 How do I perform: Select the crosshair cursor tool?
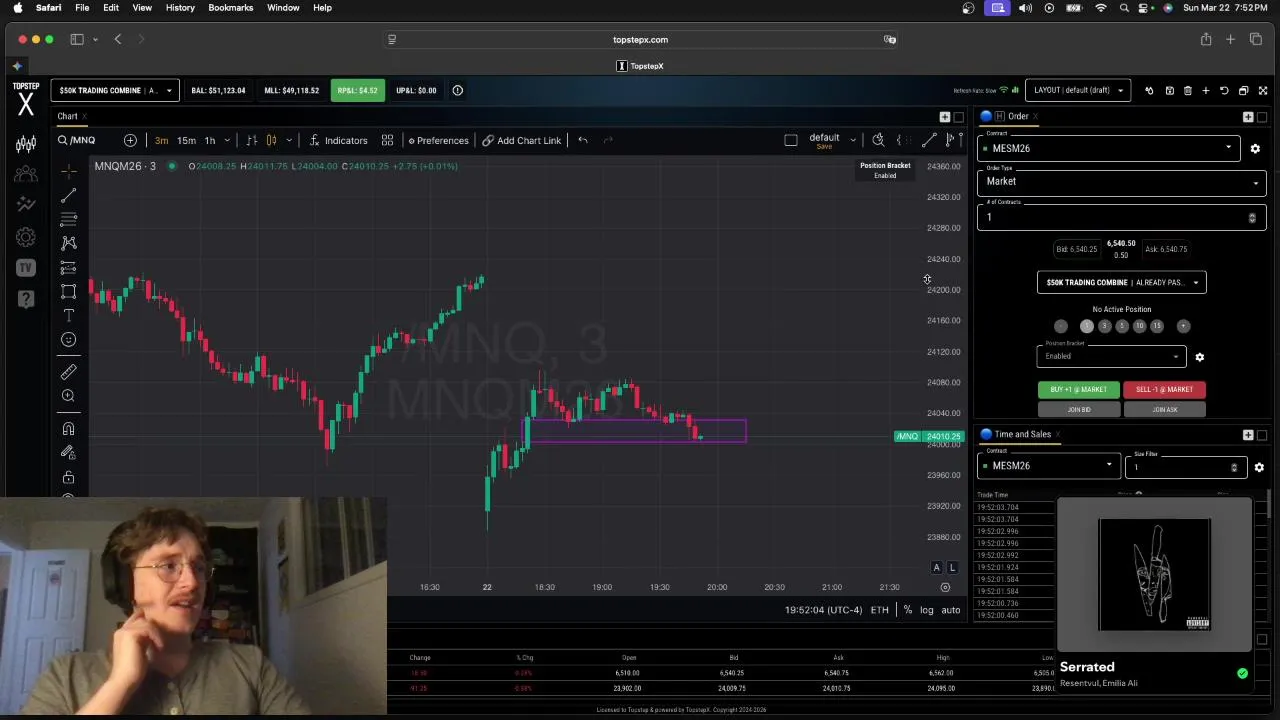(68, 172)
